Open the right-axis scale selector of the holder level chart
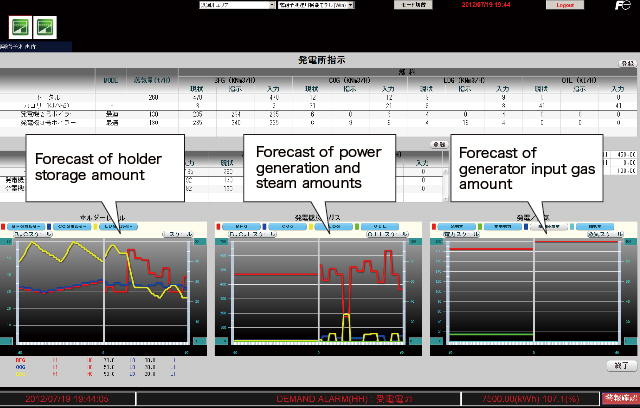Viewport: 640px width, 408px height. tap(178, 234)
